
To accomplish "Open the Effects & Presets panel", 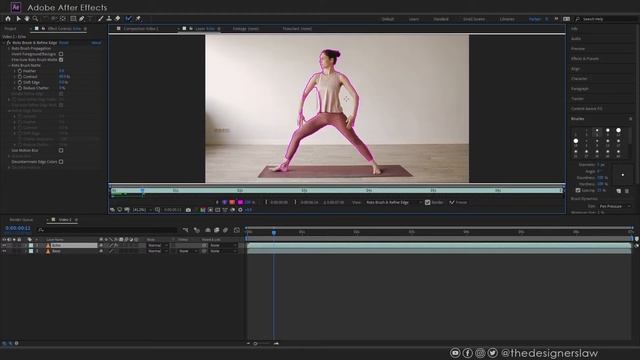I will pos(585,59).
